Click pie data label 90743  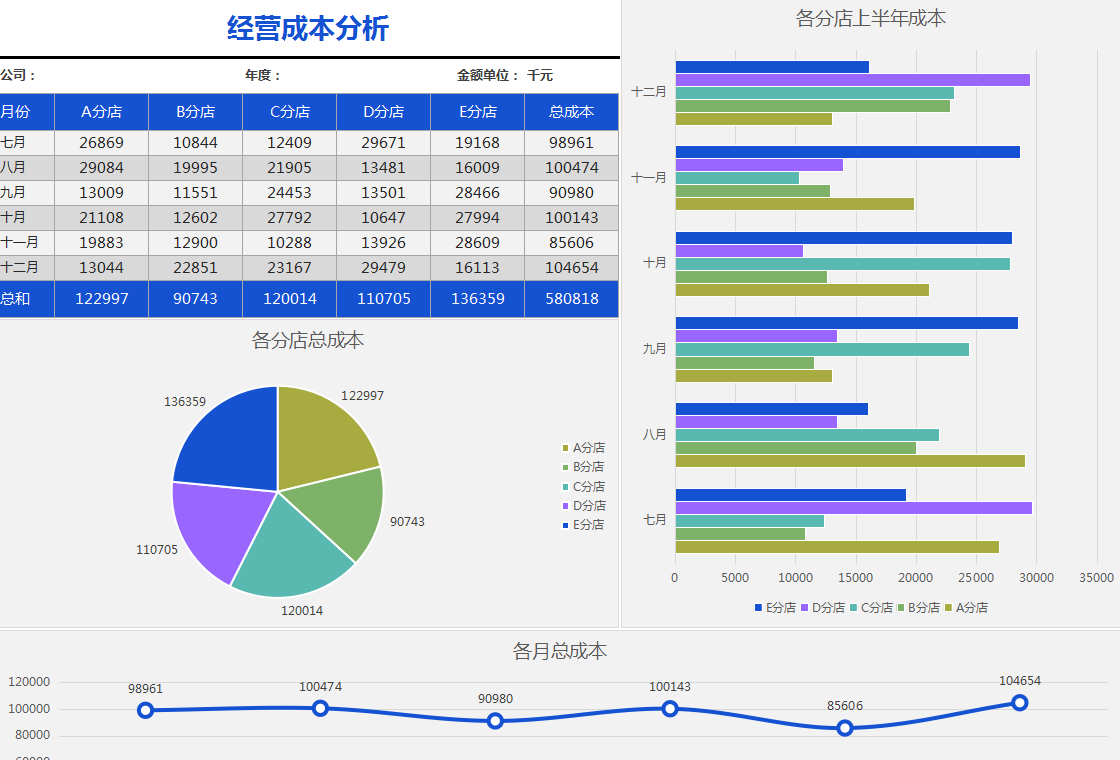tap(407, 522)
